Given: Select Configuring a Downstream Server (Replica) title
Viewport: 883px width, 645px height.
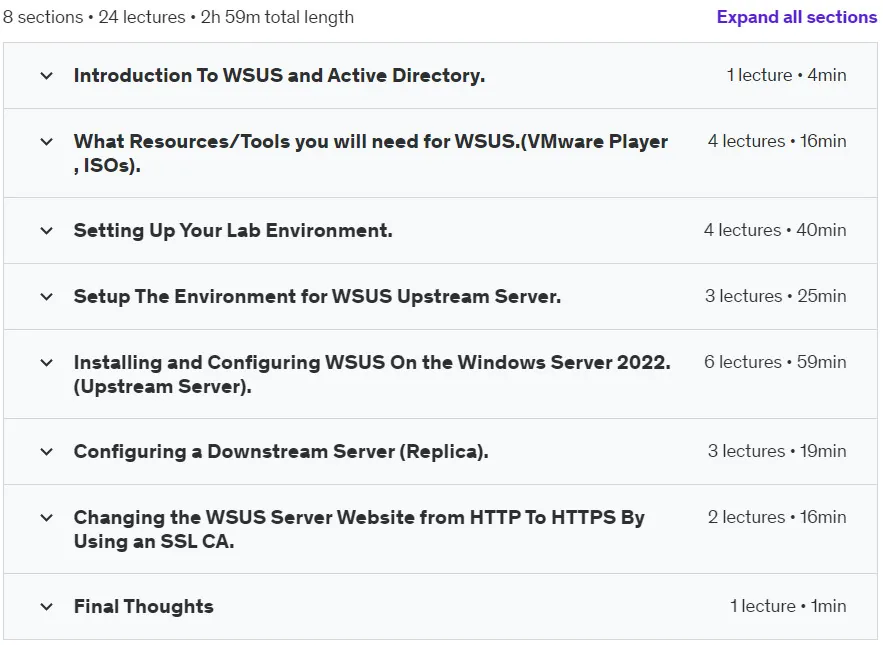Looking at the screenshot, I should [281, 452].
